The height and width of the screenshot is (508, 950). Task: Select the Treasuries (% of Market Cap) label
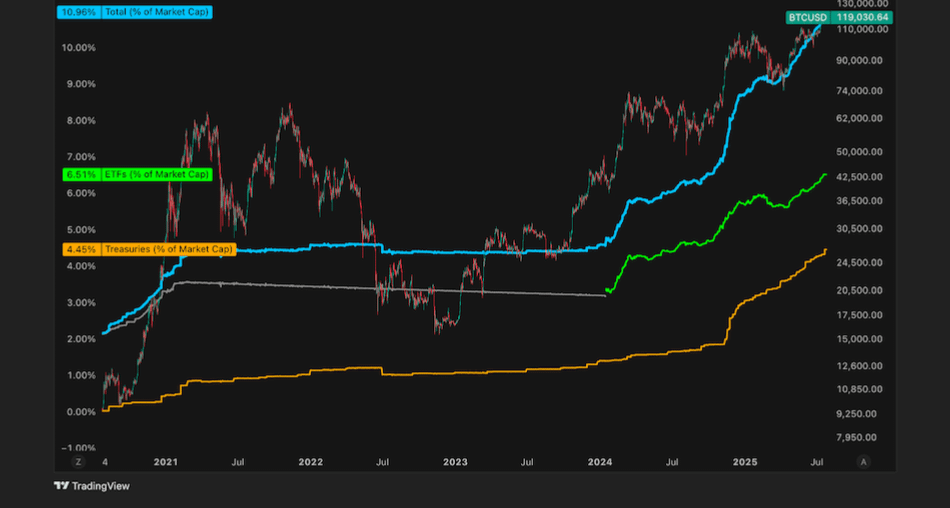pos(168,249)
